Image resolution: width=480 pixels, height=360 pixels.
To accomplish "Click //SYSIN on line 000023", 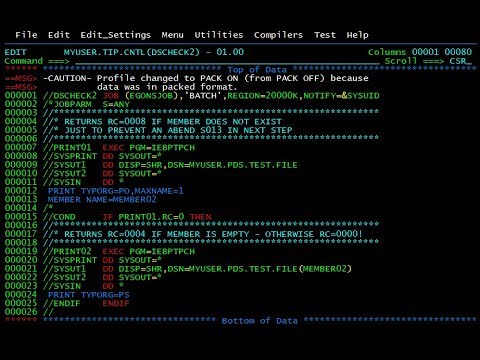I will (x=62, y=287).
